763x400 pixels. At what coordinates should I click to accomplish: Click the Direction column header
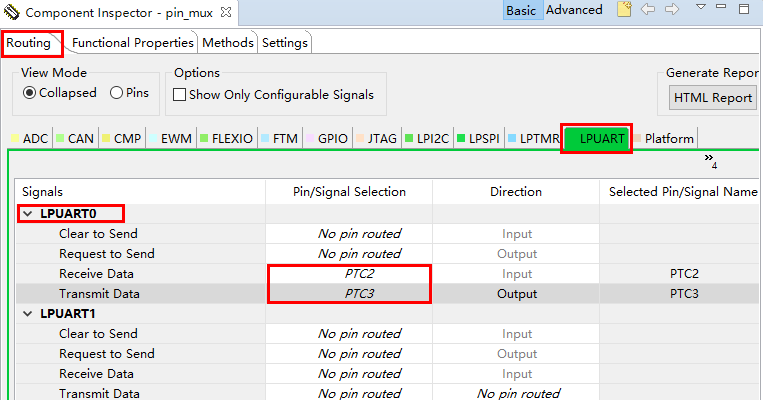point(515,191)
